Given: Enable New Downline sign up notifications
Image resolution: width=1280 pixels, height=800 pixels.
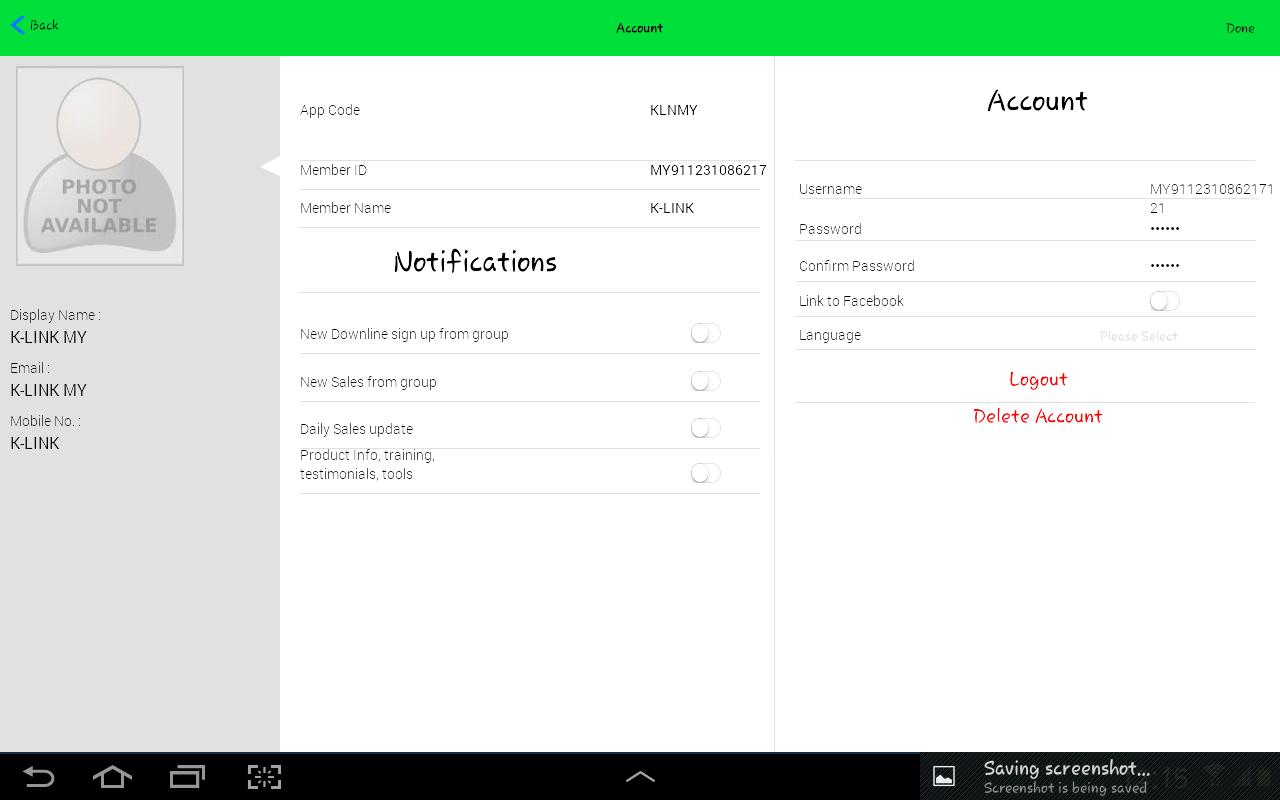Looking at the screenshot, I should coord(705,334).
